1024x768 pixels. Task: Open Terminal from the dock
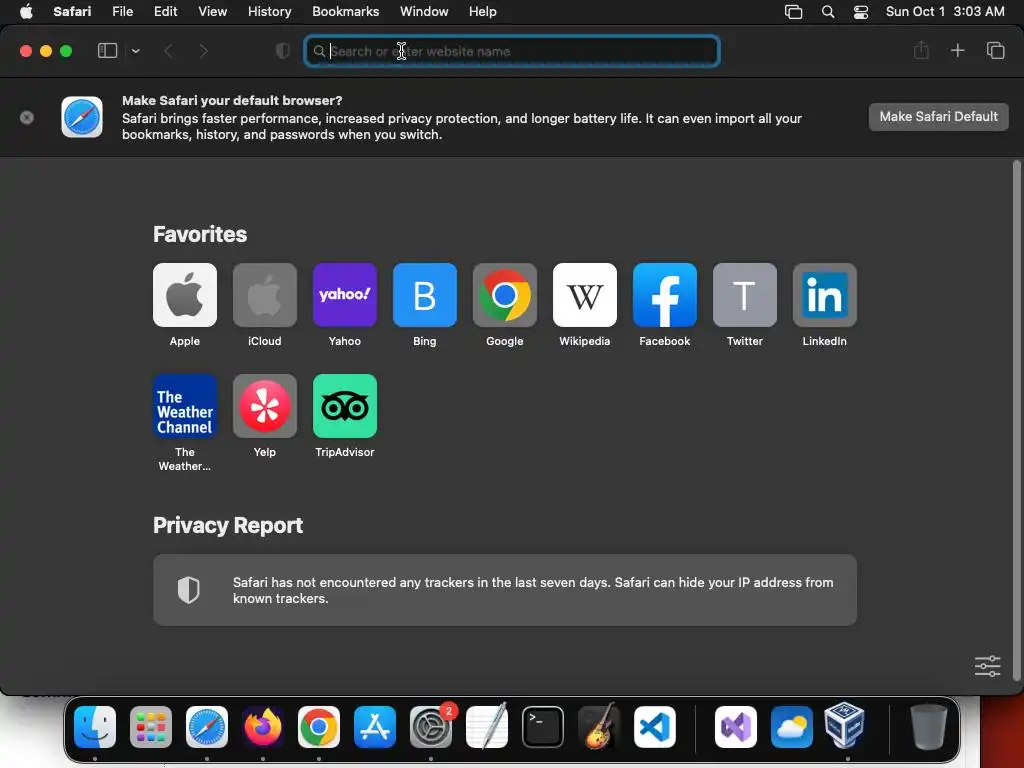[543, 727]
